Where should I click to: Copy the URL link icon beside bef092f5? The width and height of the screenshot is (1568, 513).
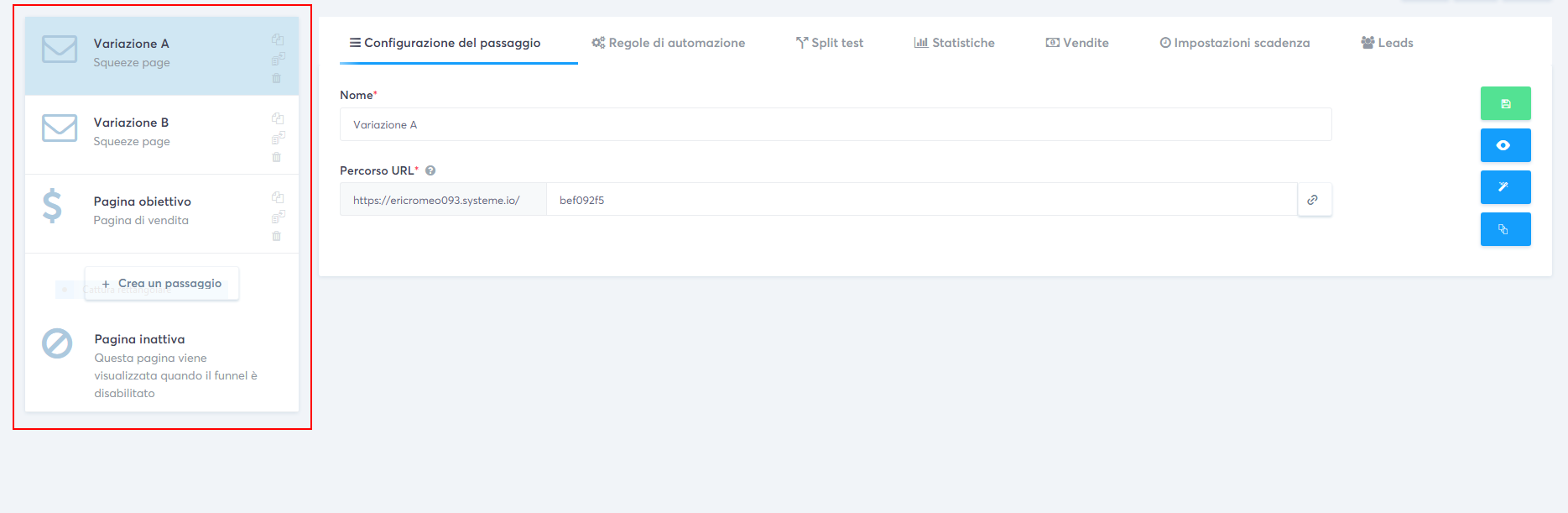point(1314,200)
